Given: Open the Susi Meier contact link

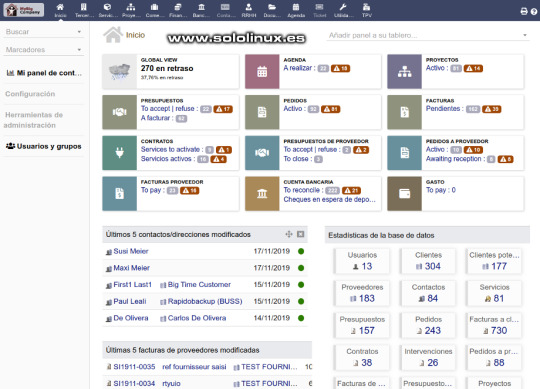Looking at the screenshot, I should [131, 251].
